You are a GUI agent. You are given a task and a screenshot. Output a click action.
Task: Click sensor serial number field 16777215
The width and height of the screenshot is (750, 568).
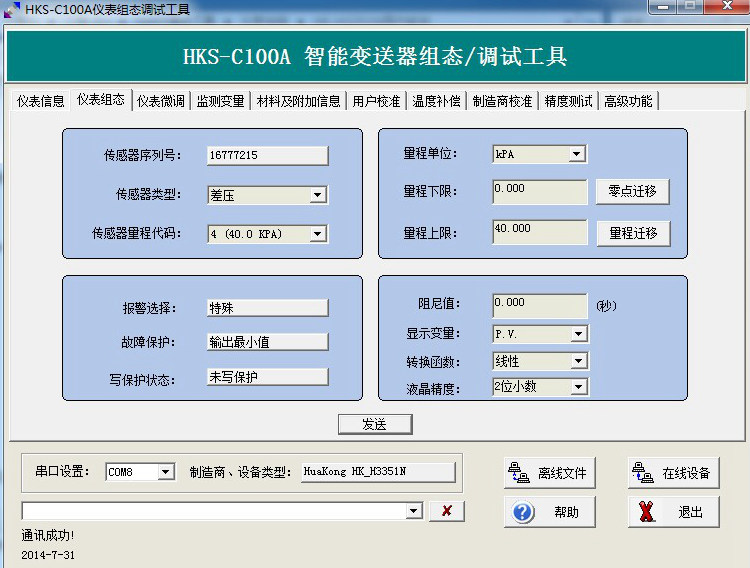268,156
